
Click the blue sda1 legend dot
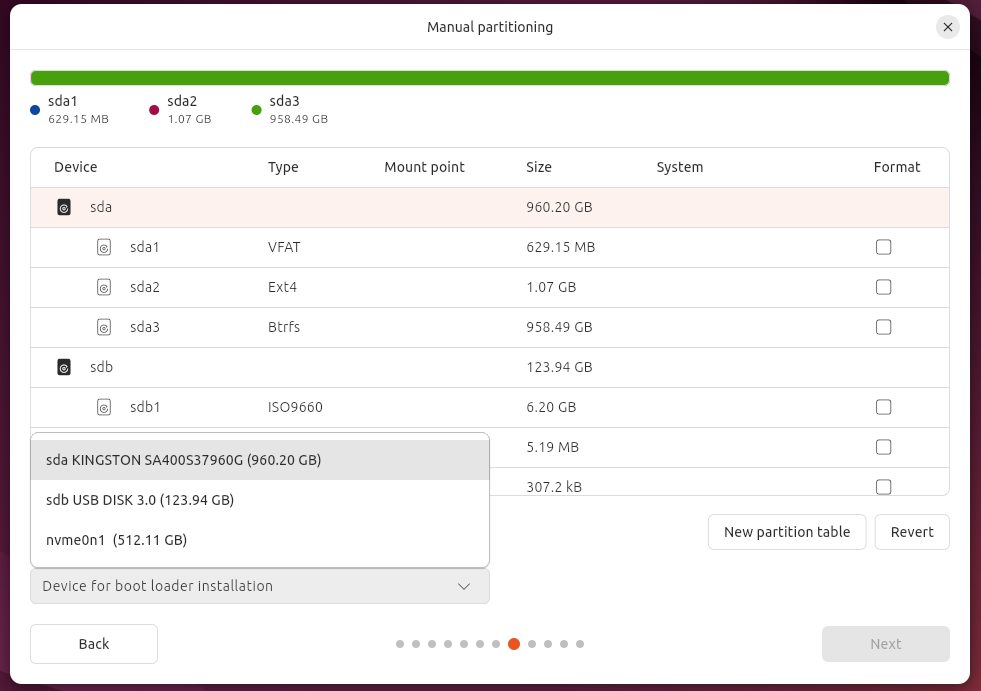36,110
